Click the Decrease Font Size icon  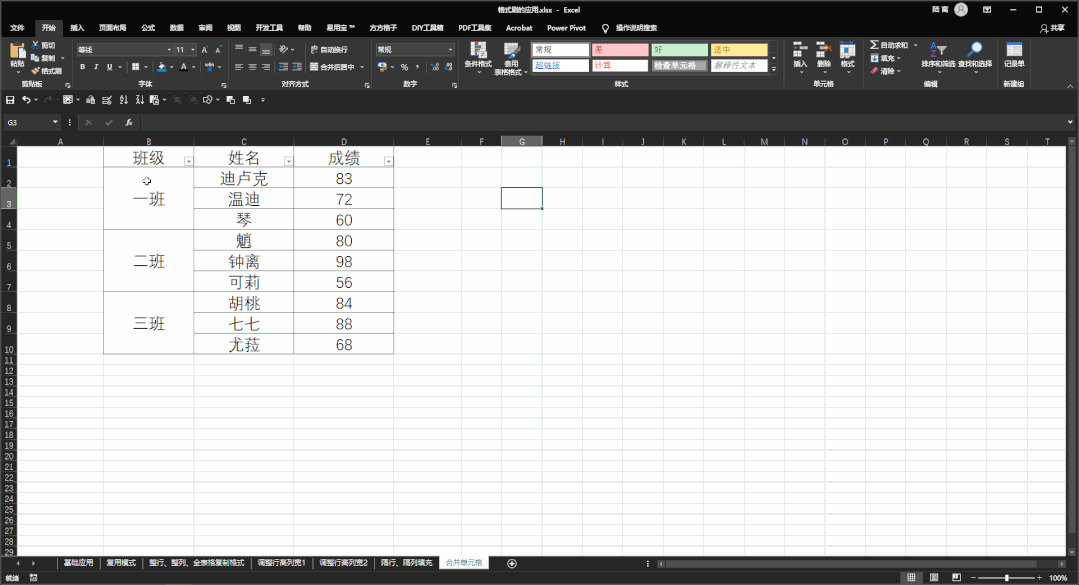tap(218, 50)
